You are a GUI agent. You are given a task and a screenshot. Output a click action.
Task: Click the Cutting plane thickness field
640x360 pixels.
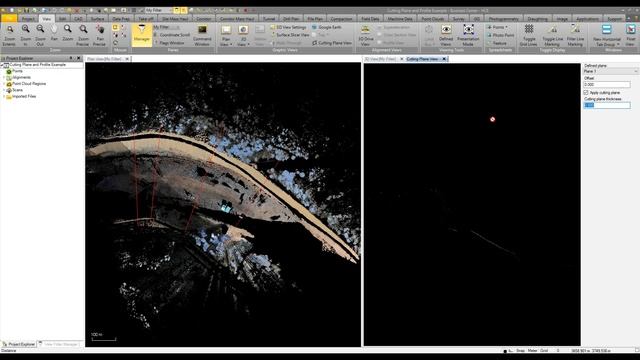607,105
